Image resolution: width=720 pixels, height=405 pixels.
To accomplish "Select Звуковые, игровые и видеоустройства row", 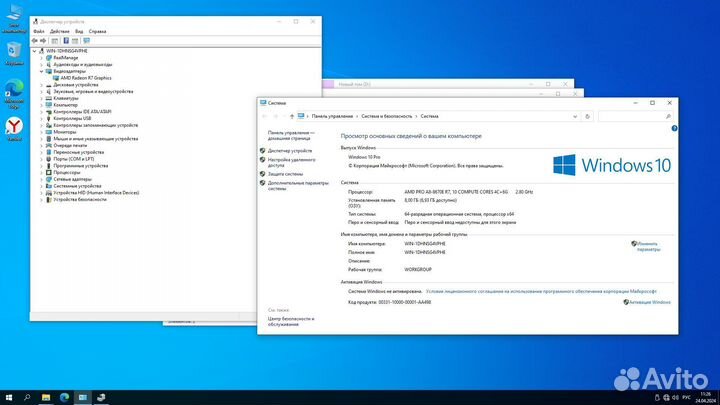I will click(x=93, y=92).
